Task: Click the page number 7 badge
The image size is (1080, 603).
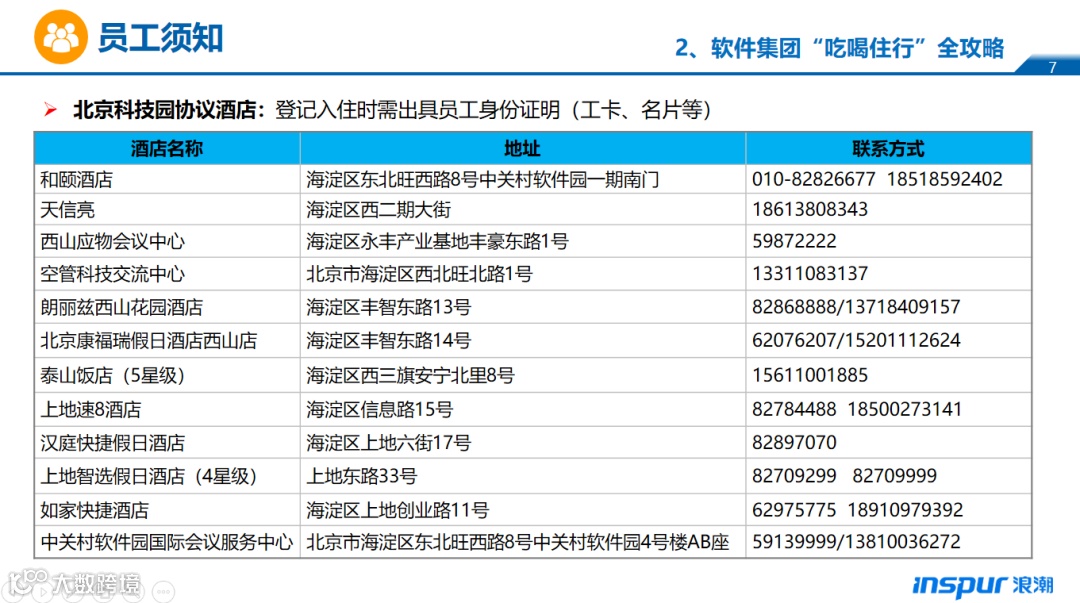Action: (x=1052, y=67)
